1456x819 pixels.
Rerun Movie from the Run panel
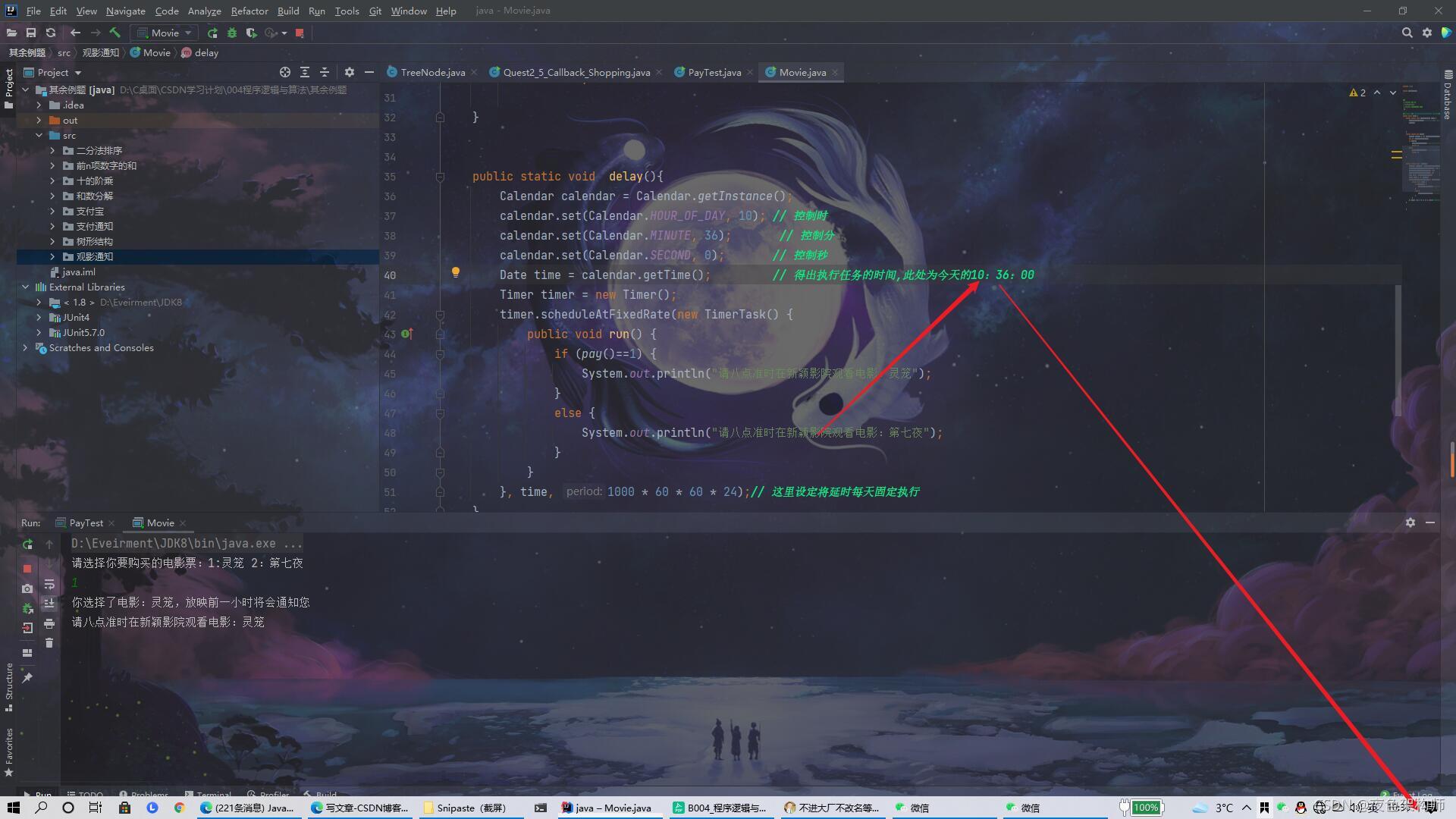point(27,544)
